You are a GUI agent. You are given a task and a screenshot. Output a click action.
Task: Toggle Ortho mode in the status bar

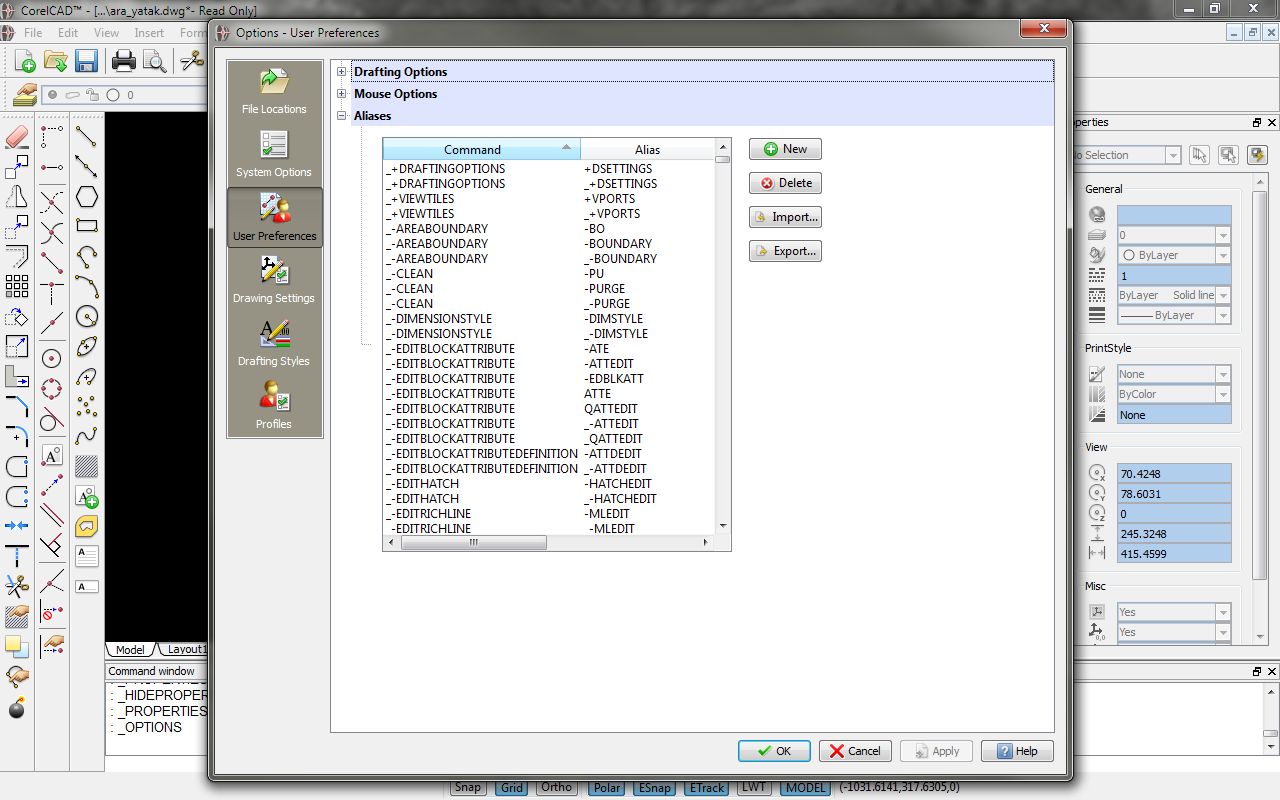(556, 788)
